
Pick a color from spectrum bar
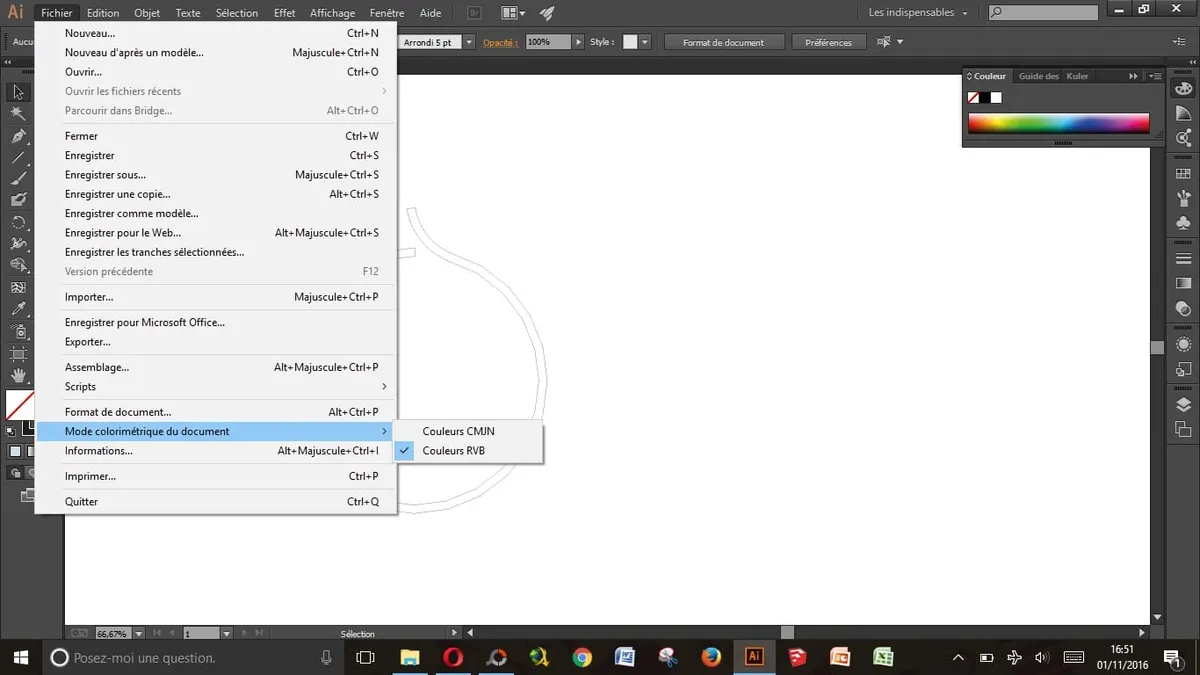1059,124
